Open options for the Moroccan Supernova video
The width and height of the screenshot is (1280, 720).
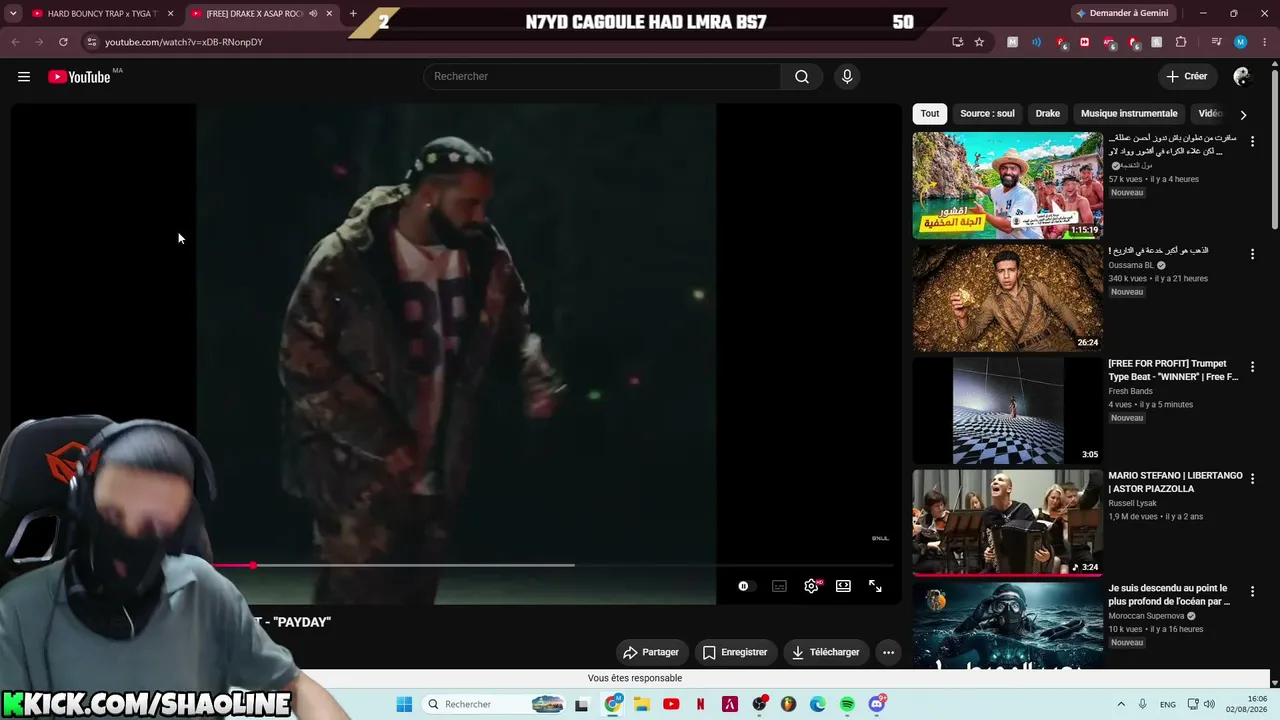[x=1252, y=592]
